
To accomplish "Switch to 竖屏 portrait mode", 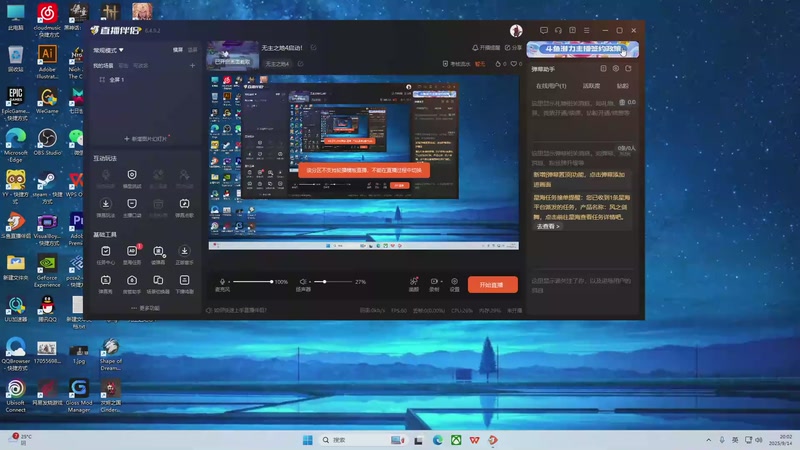I will click(x=192, y=50).
